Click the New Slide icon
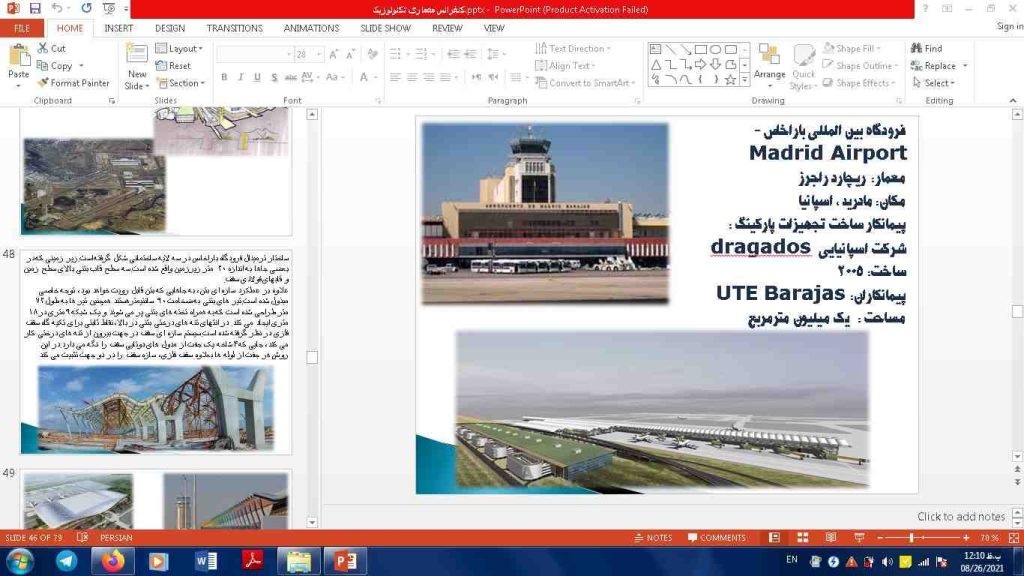Image resolution: width=1024 pixels, height=576 pixels. pyautogui.click(x=136, y=55)
